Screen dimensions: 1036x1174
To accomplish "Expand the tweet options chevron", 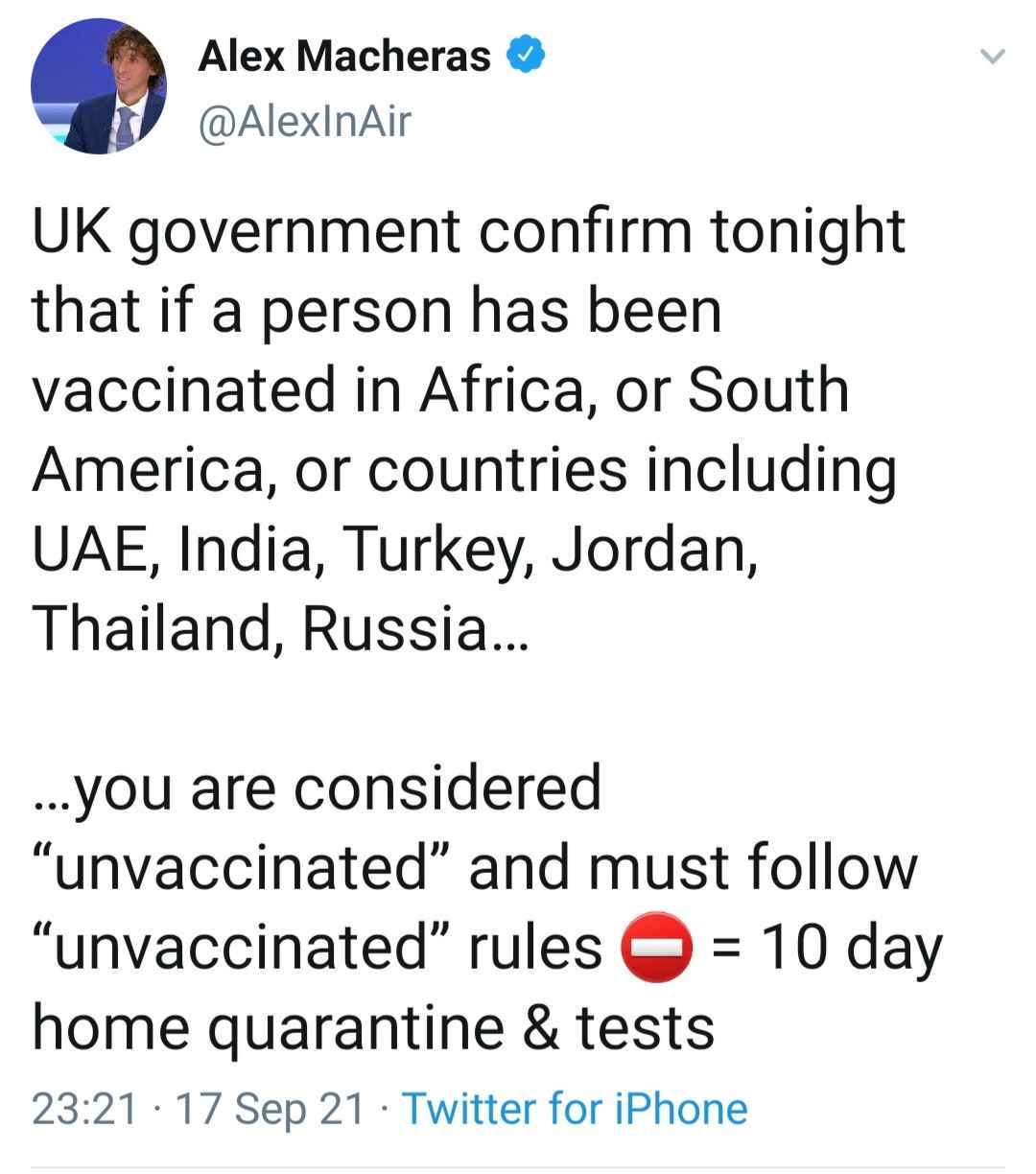I will click(x=992, y=58).
